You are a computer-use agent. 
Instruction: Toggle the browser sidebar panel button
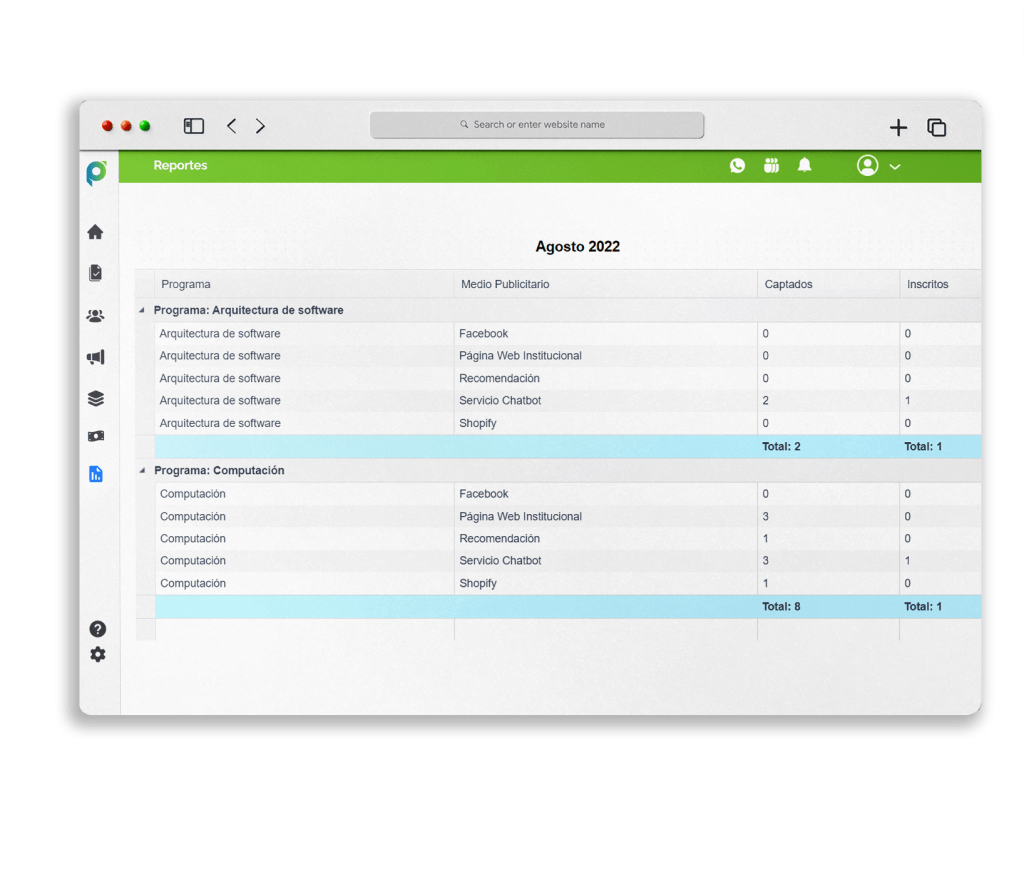point(194,125)
